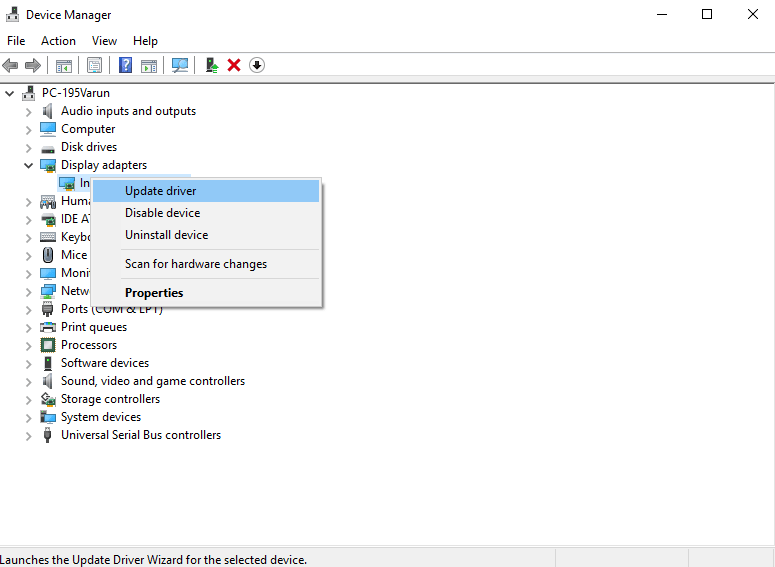The width and height of the screenshot is (775, 567).
Task: Select the Universal Serial Bus controllers label
Action: (141, 435)
